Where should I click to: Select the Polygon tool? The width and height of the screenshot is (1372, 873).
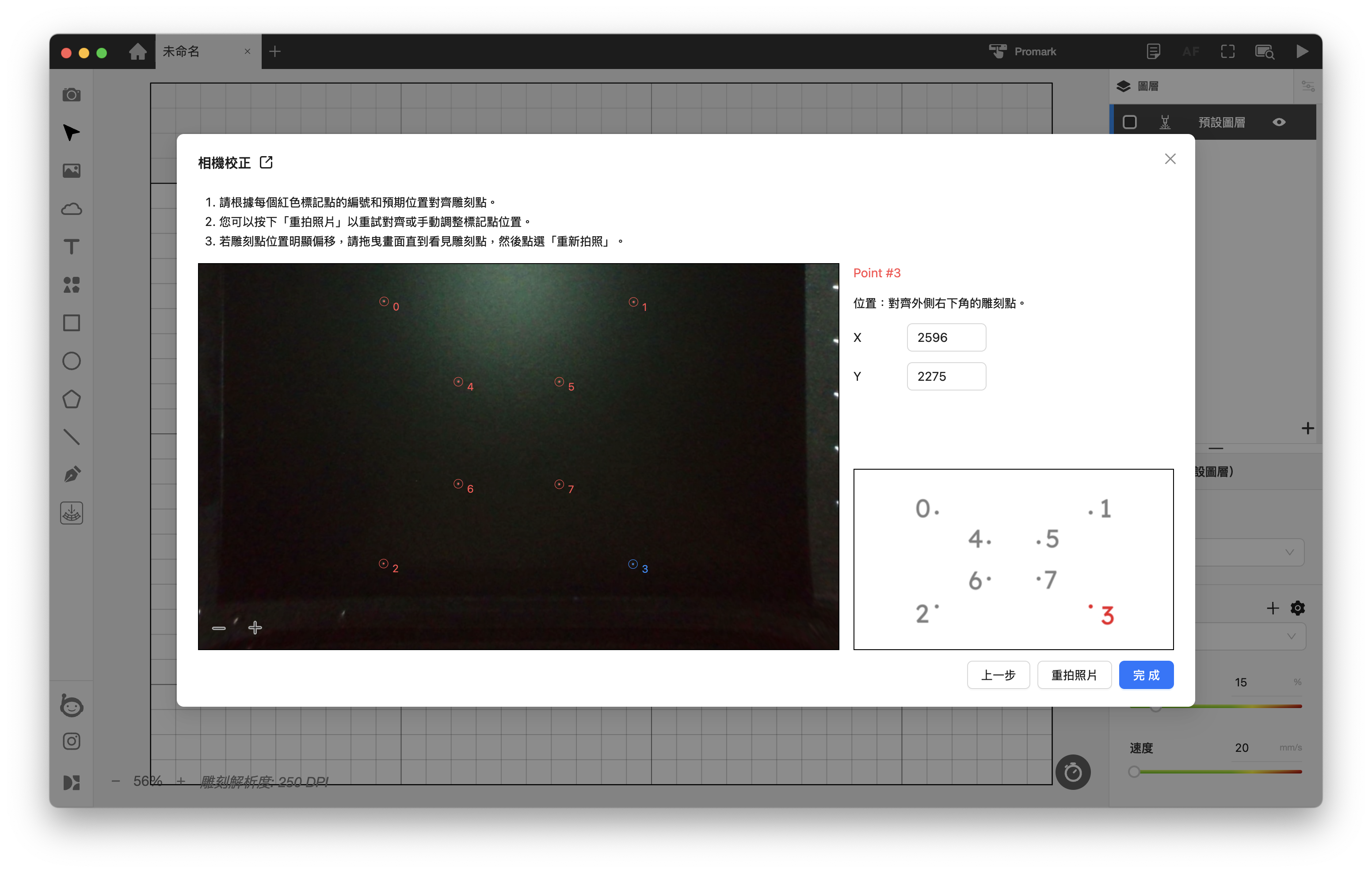71,399
